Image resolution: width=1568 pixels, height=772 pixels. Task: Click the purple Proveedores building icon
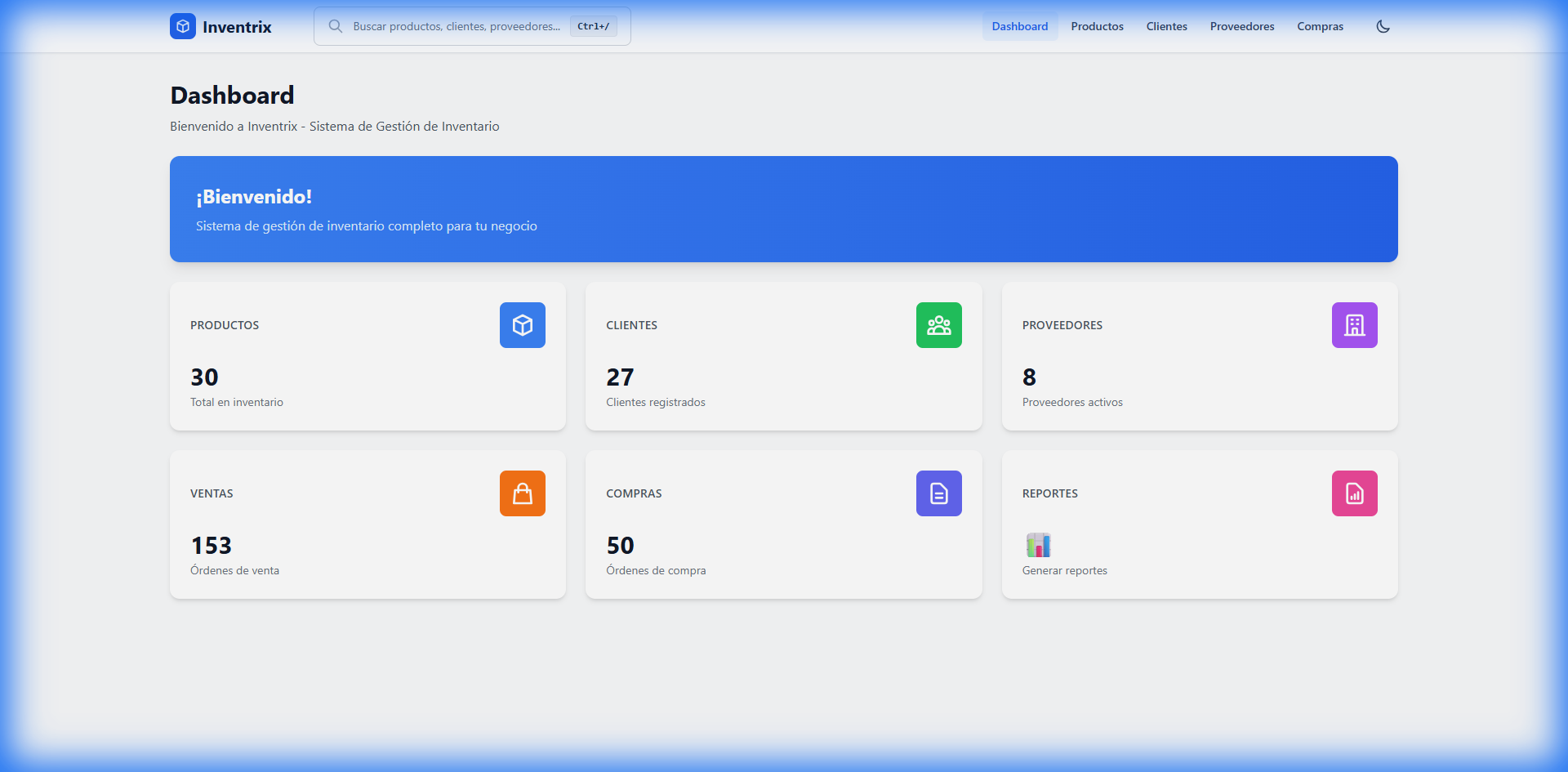tap(1354, 325)
